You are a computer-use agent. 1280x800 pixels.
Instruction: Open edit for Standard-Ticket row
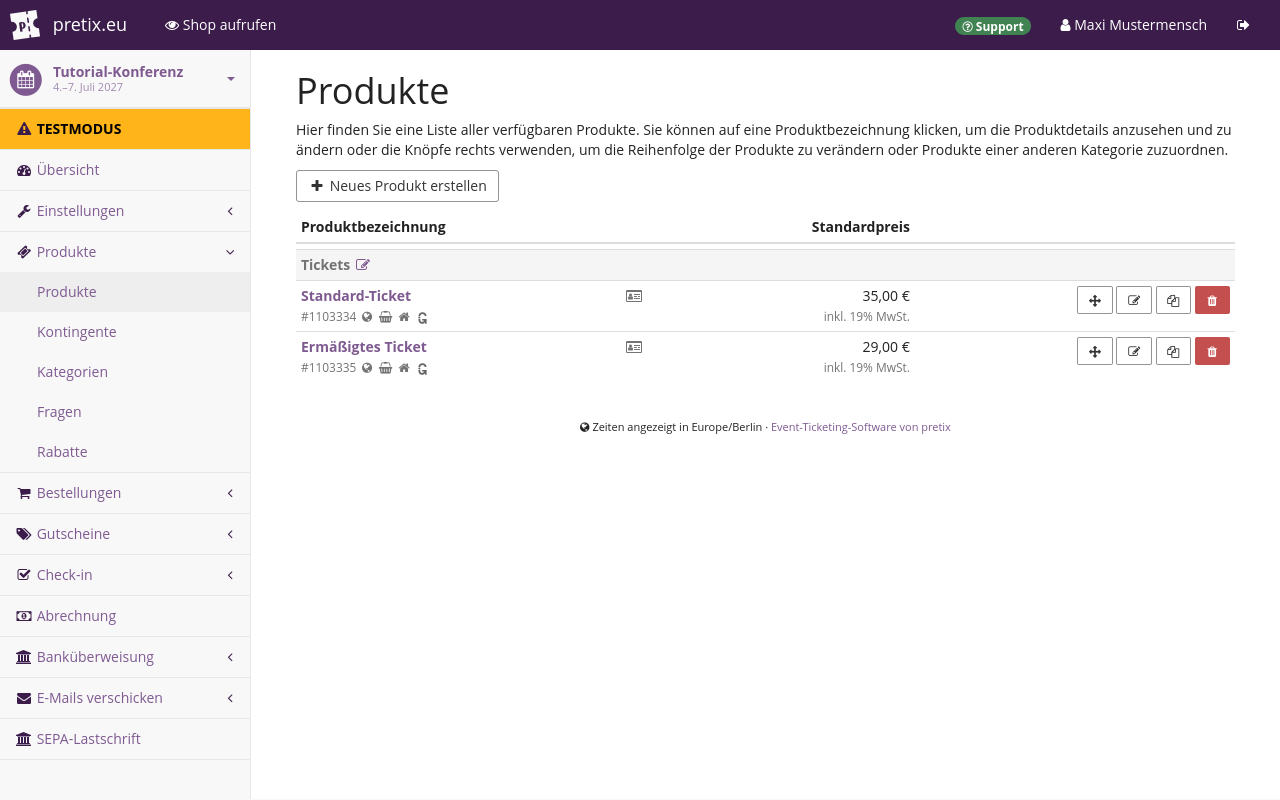(1134, 300)
